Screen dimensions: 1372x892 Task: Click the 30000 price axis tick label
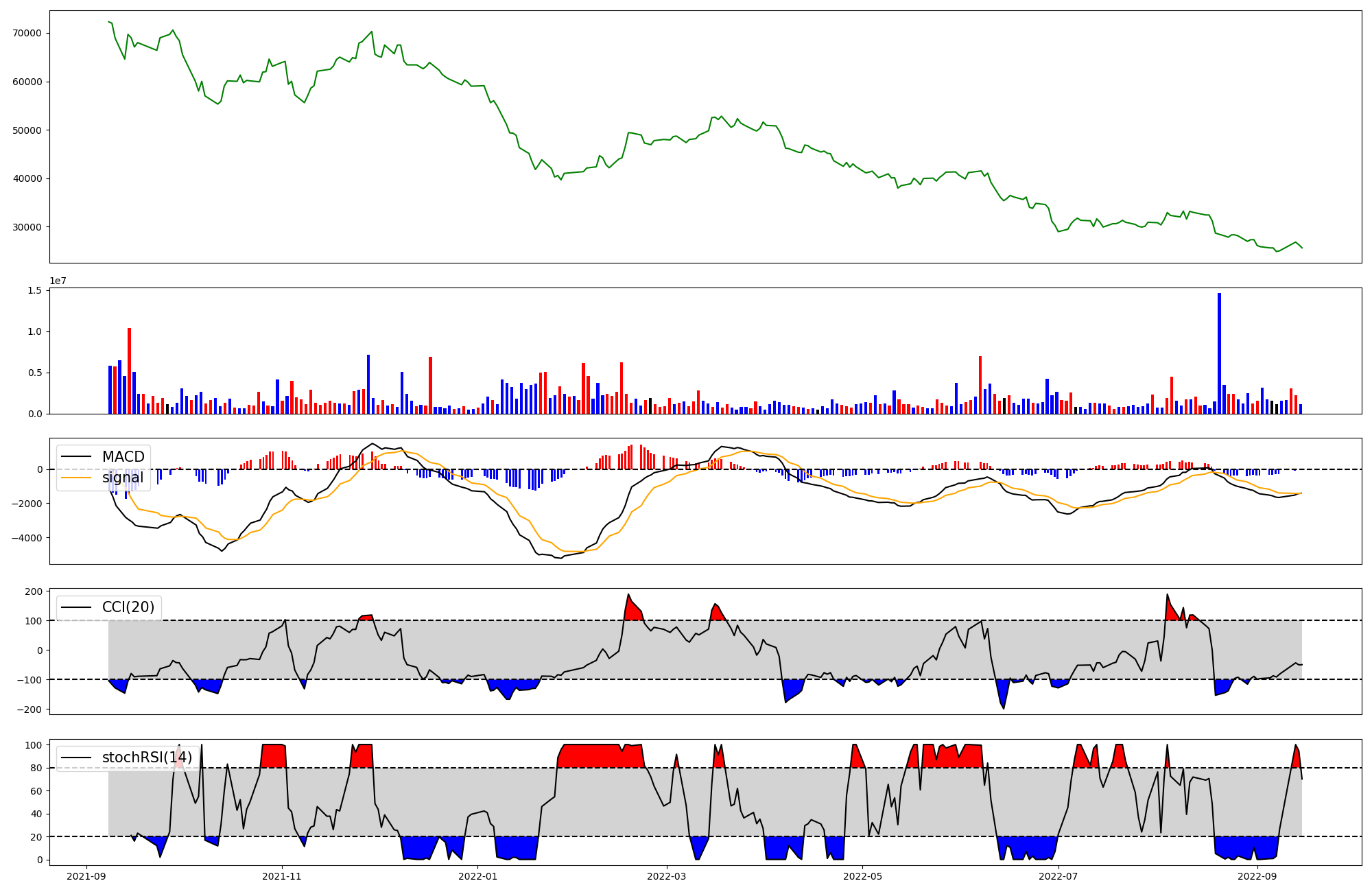pyautogui.click(x=27, y=227)
